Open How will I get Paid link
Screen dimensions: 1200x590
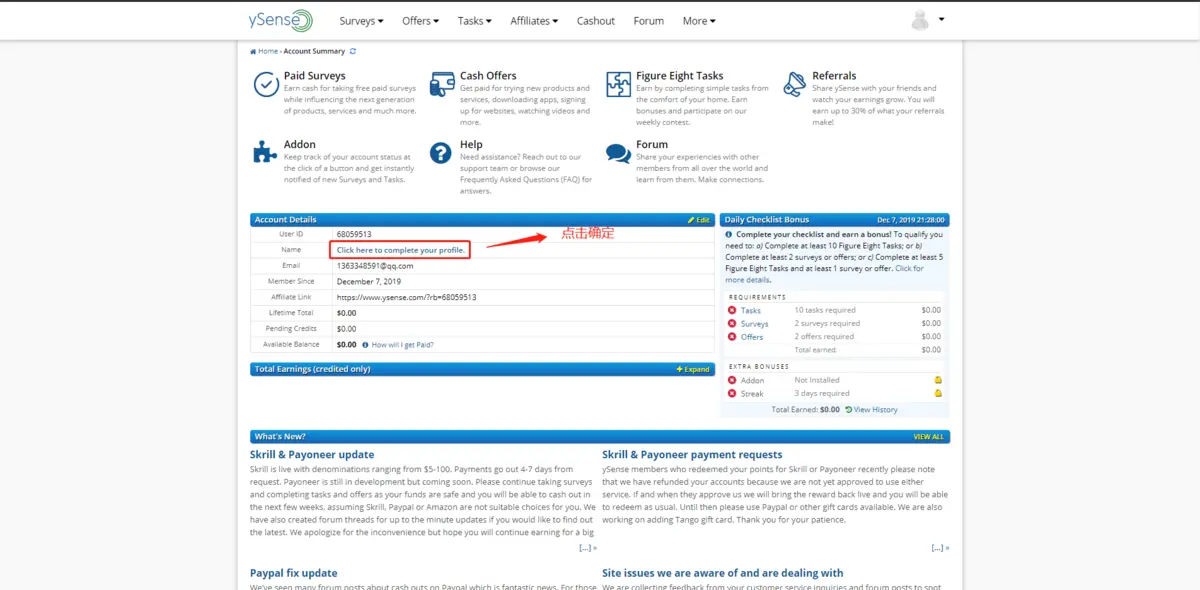[x=403, y=345]
